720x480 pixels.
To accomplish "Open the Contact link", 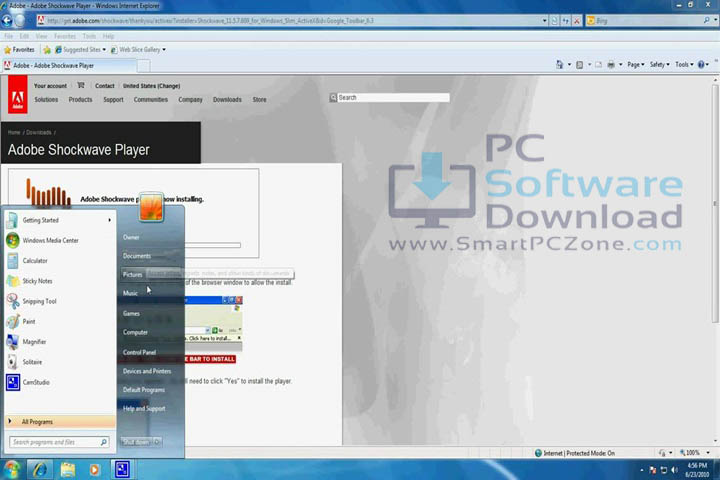I will pos(105,86).
